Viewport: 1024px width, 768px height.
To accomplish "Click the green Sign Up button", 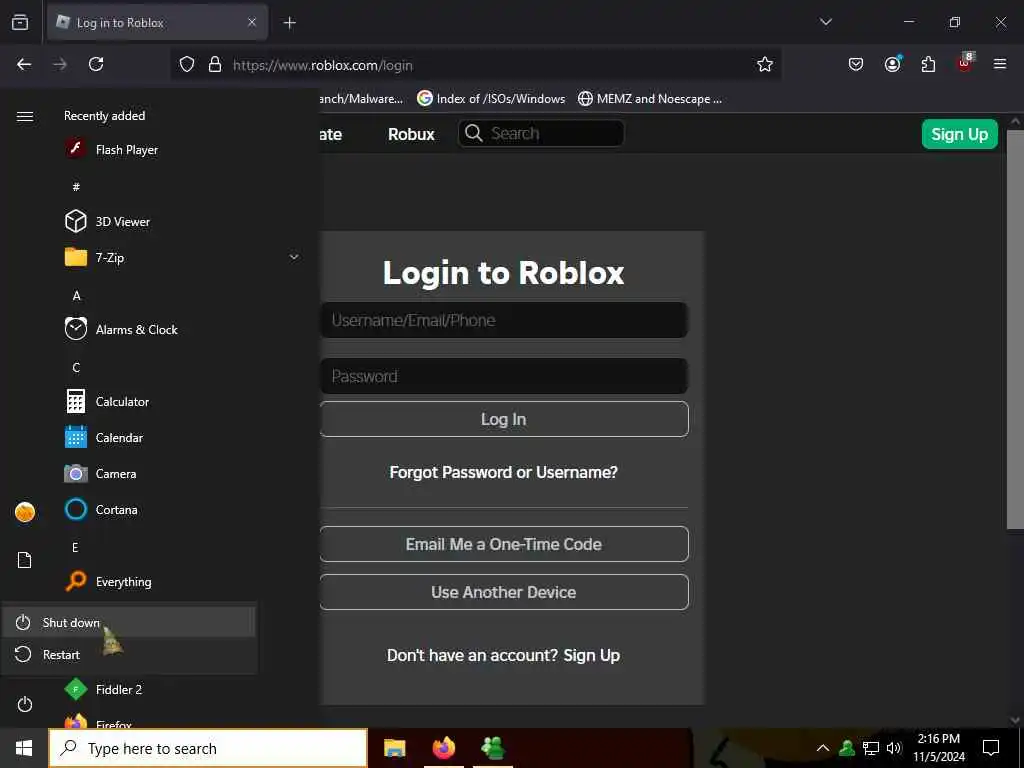I will (x=959, y=134).
